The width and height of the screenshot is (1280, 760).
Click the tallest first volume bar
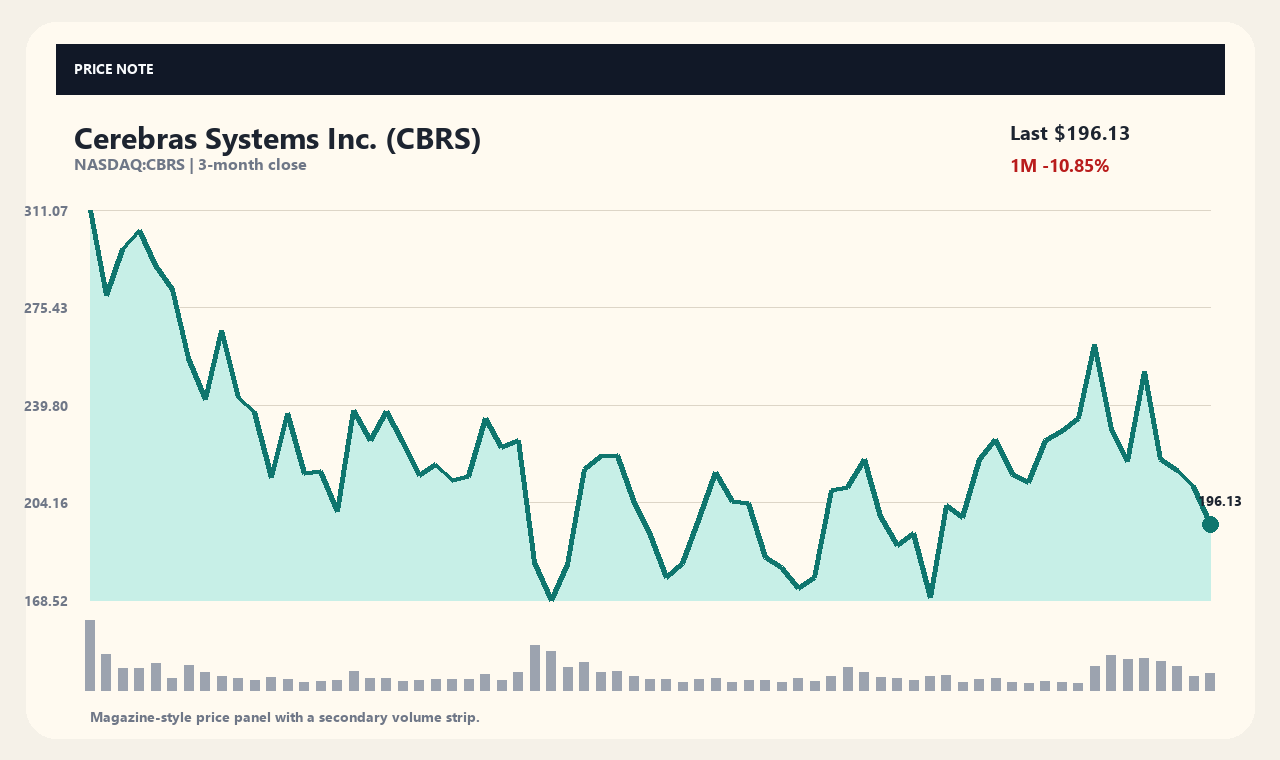point(90,655)
